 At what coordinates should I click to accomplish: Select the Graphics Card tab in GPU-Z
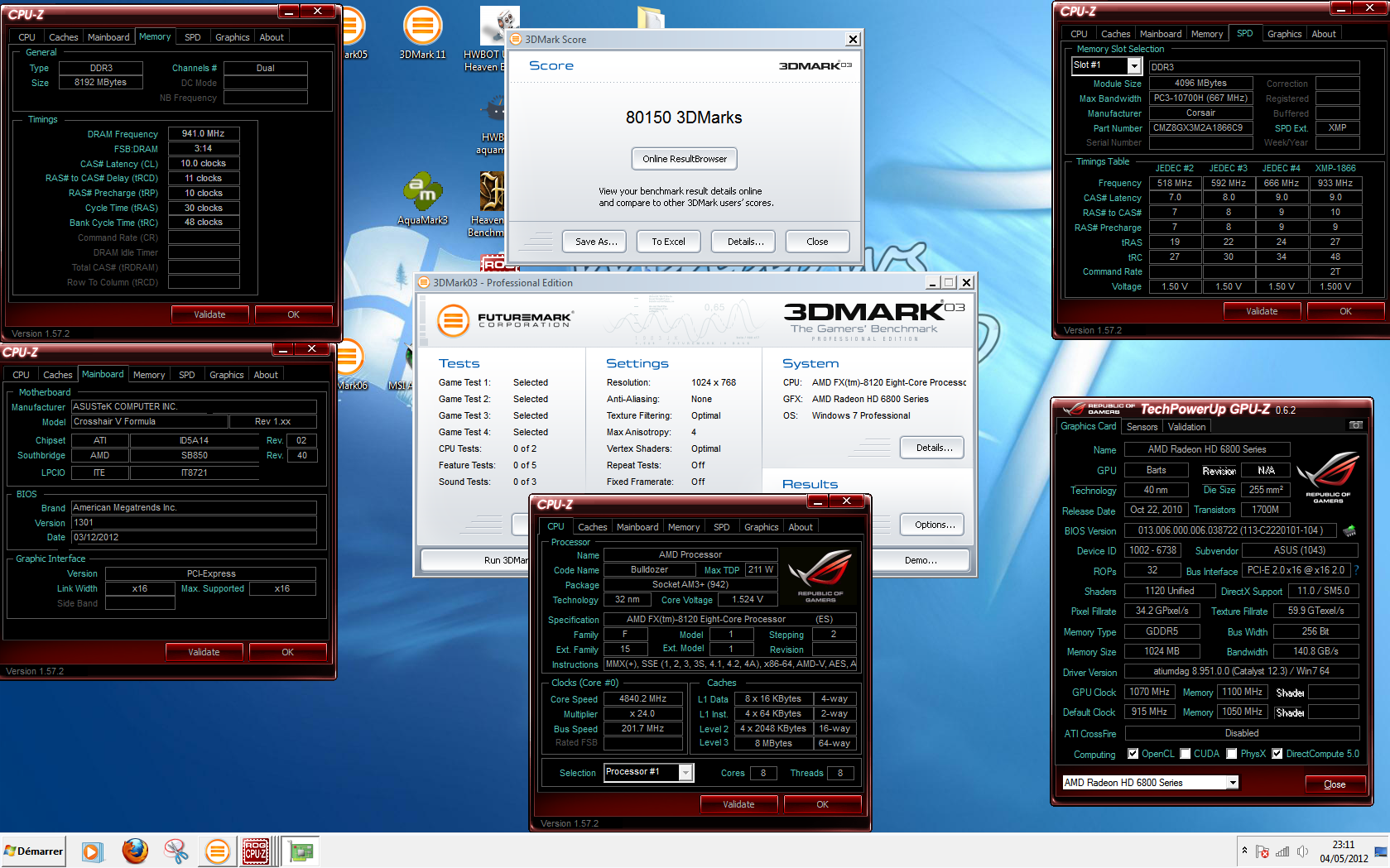(1088, 426)
